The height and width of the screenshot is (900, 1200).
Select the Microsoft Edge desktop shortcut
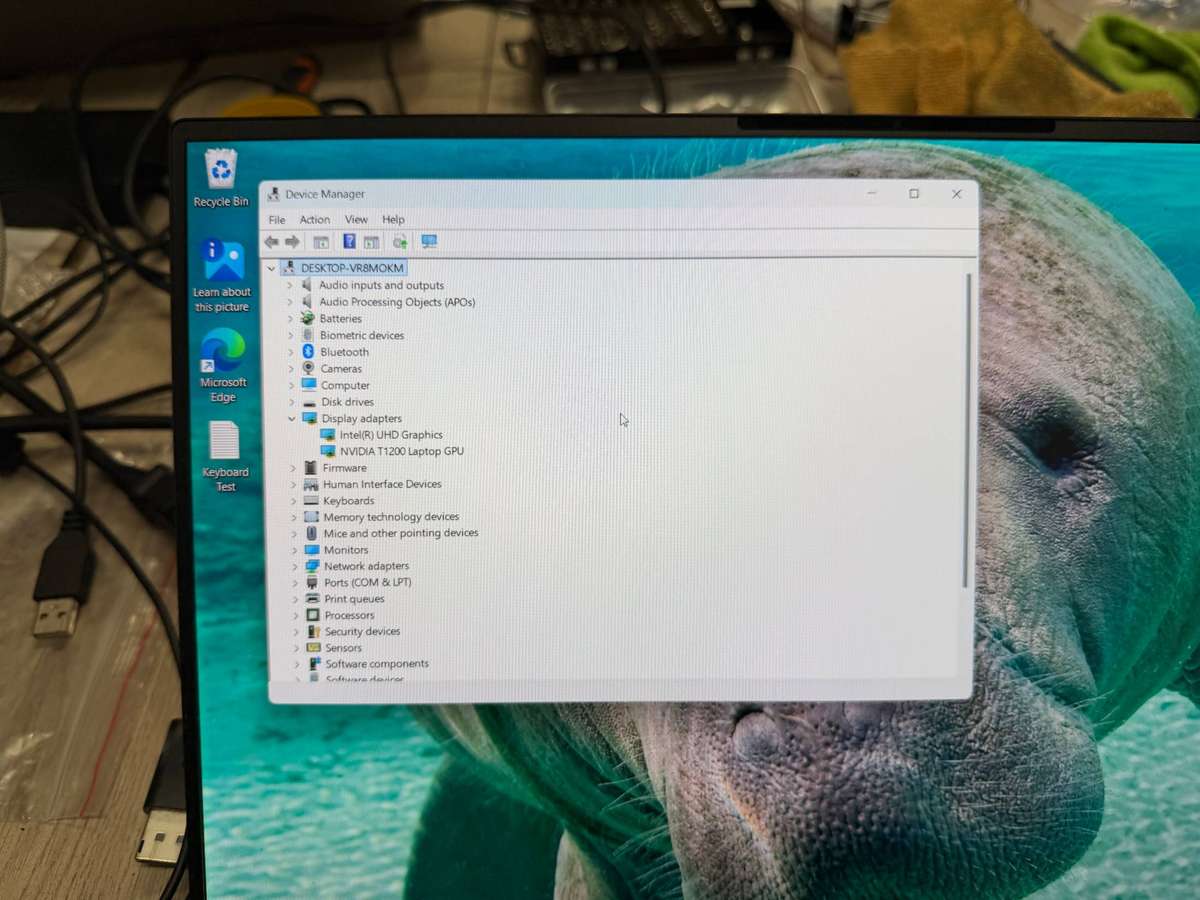point(223,366)
